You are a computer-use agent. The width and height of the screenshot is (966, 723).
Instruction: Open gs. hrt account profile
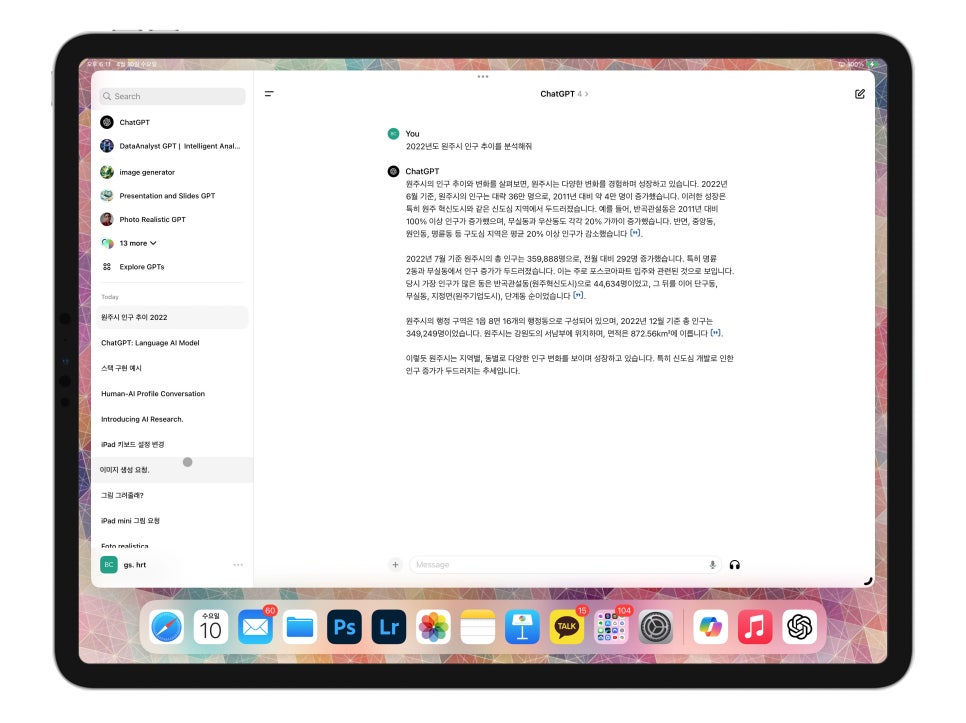(123, 565)
